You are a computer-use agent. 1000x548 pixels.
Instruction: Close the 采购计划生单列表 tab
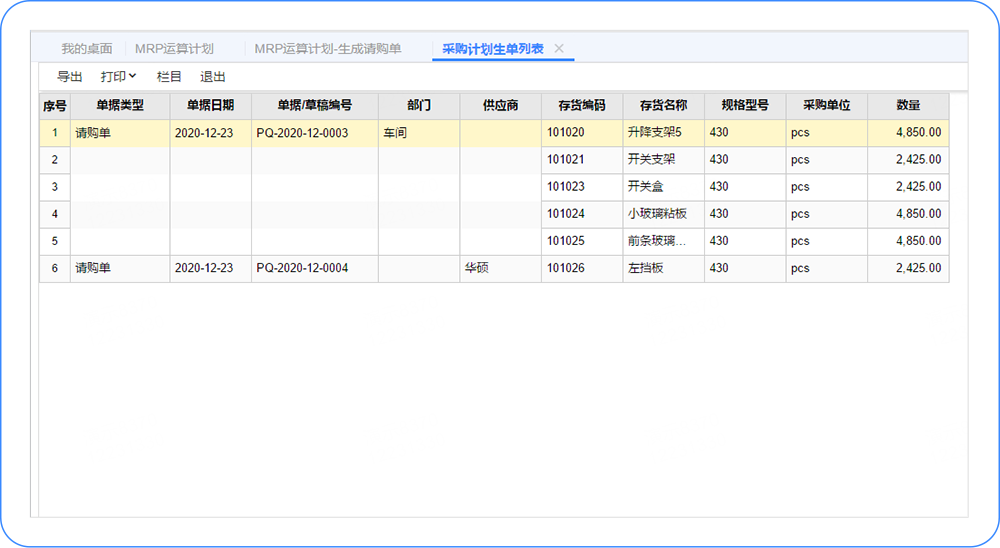pyautogui.click(x=559, y=48)
